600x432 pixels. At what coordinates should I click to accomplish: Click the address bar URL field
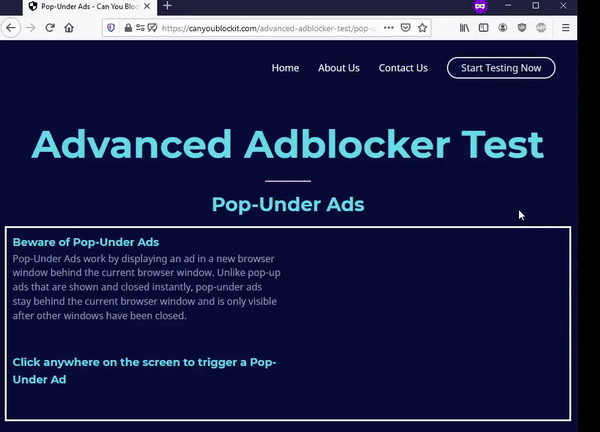260,28
